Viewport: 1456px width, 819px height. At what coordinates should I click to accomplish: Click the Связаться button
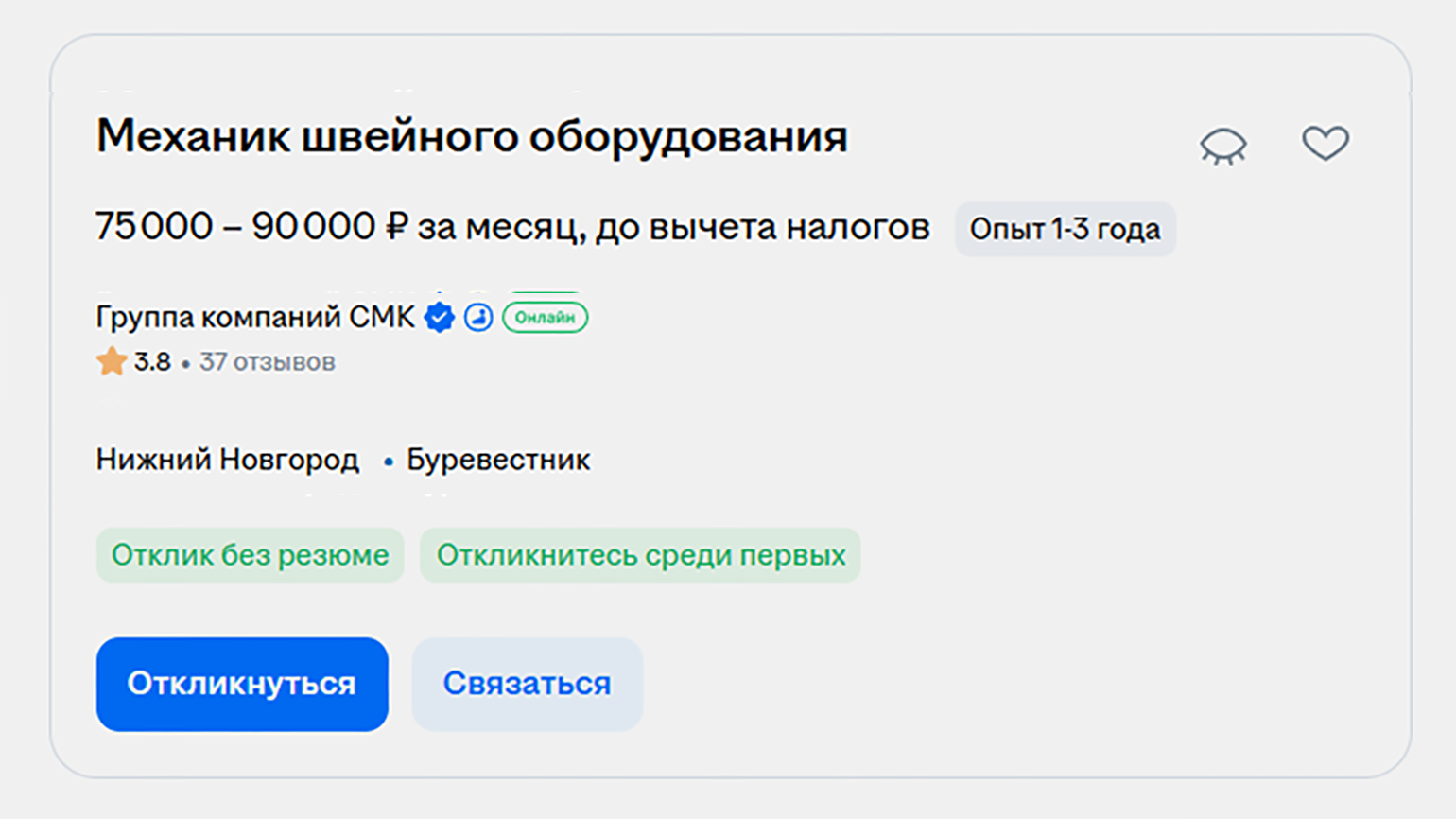coord(528,684)
